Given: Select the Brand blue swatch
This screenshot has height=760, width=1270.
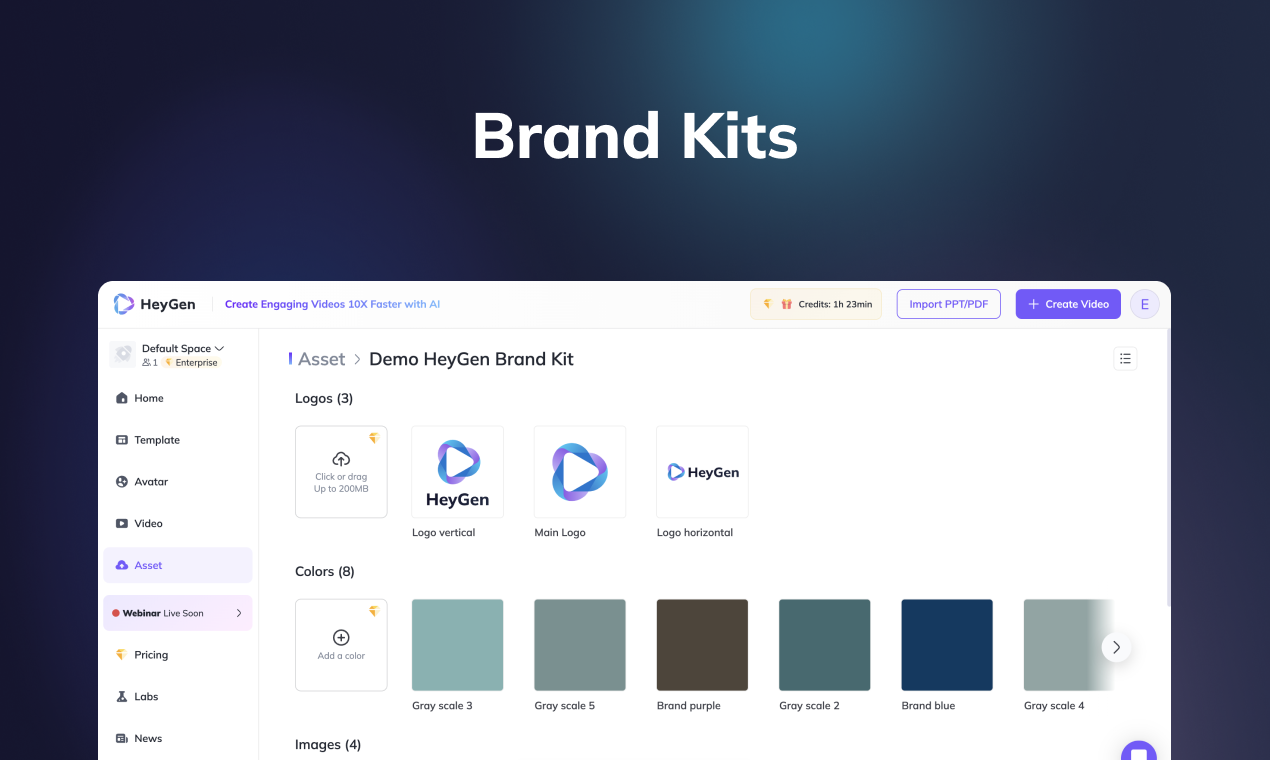Looking at the screenshot, I should tap(947, 645).
